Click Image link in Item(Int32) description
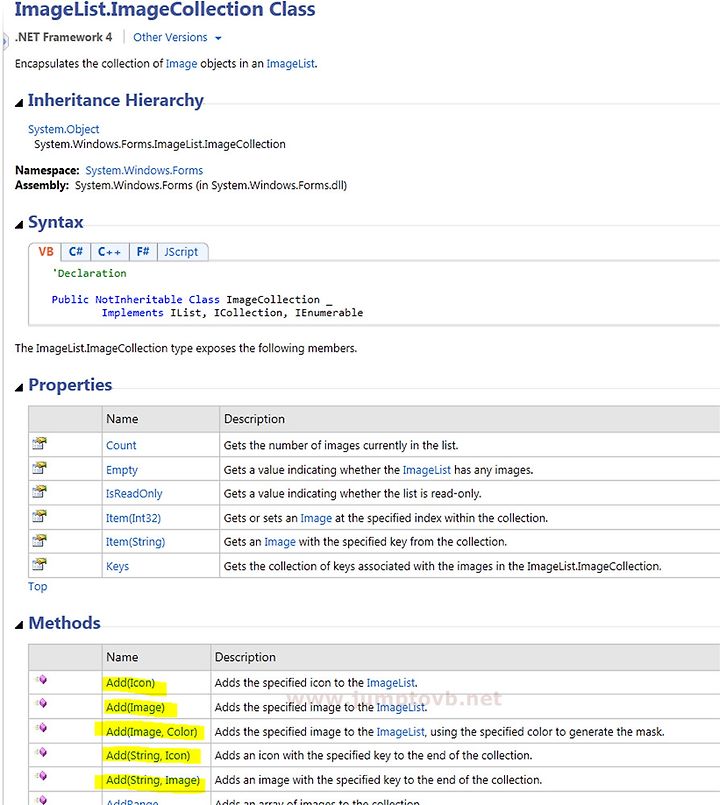This screenshot has height=805, width=720. (316, 518)
